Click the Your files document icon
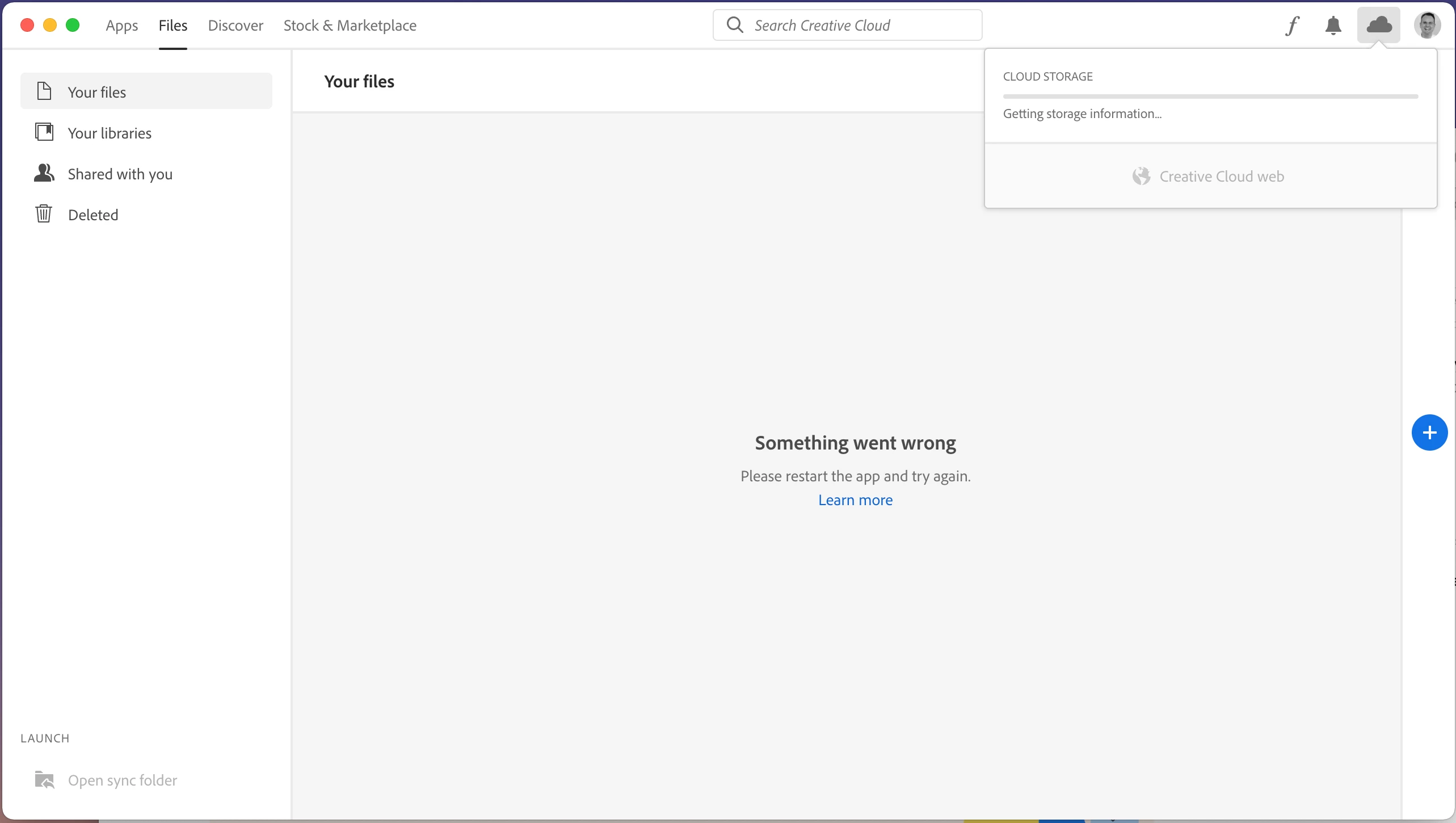This screenshot has width=1456, height=823. (44, 91)
